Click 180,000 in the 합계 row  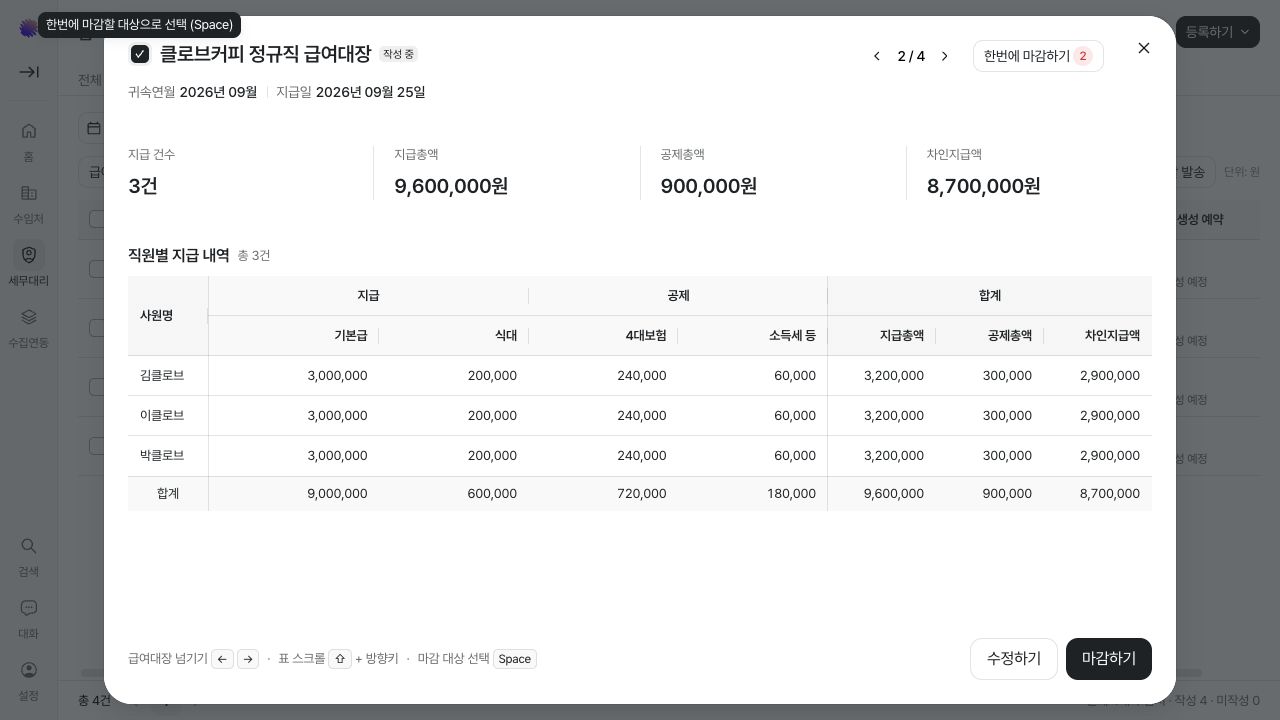[x=791, y=493]
